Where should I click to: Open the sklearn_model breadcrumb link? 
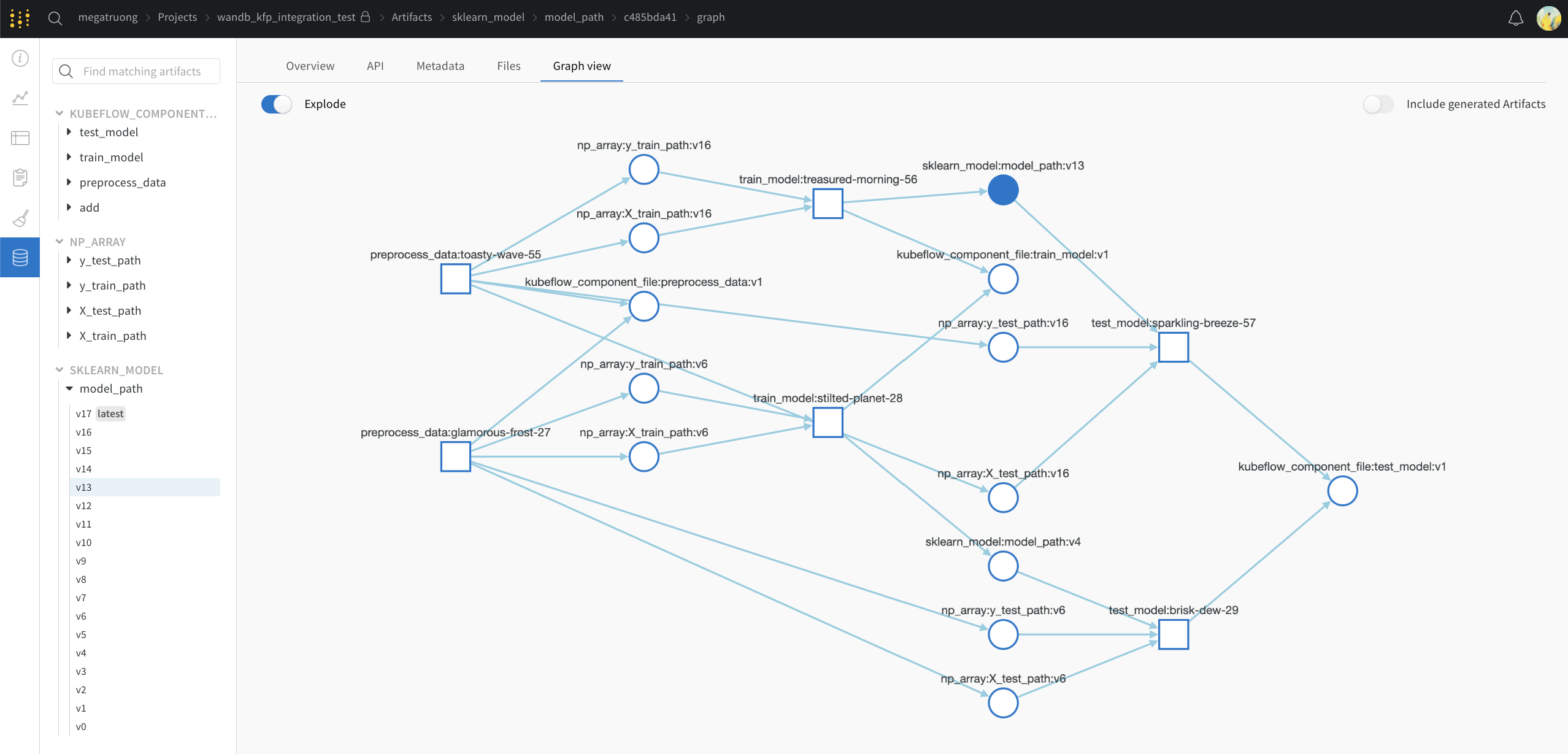[x=488, y=17]
